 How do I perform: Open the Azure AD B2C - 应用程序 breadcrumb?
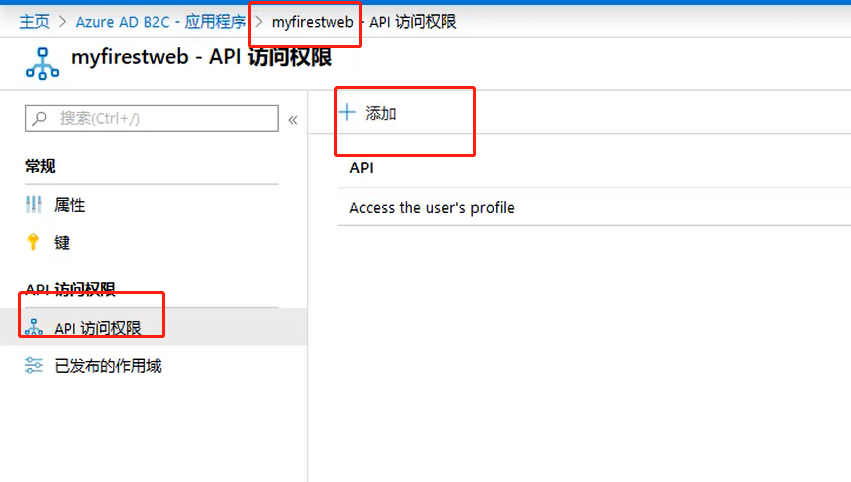point(161,22)
